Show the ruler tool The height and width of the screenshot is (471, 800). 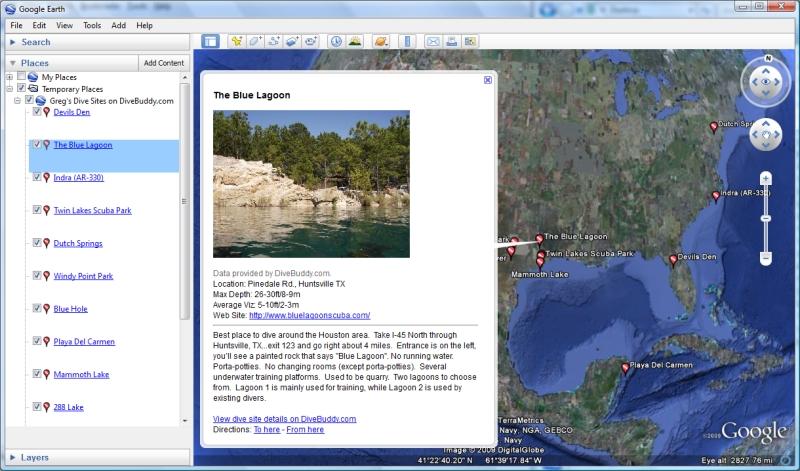407,41
